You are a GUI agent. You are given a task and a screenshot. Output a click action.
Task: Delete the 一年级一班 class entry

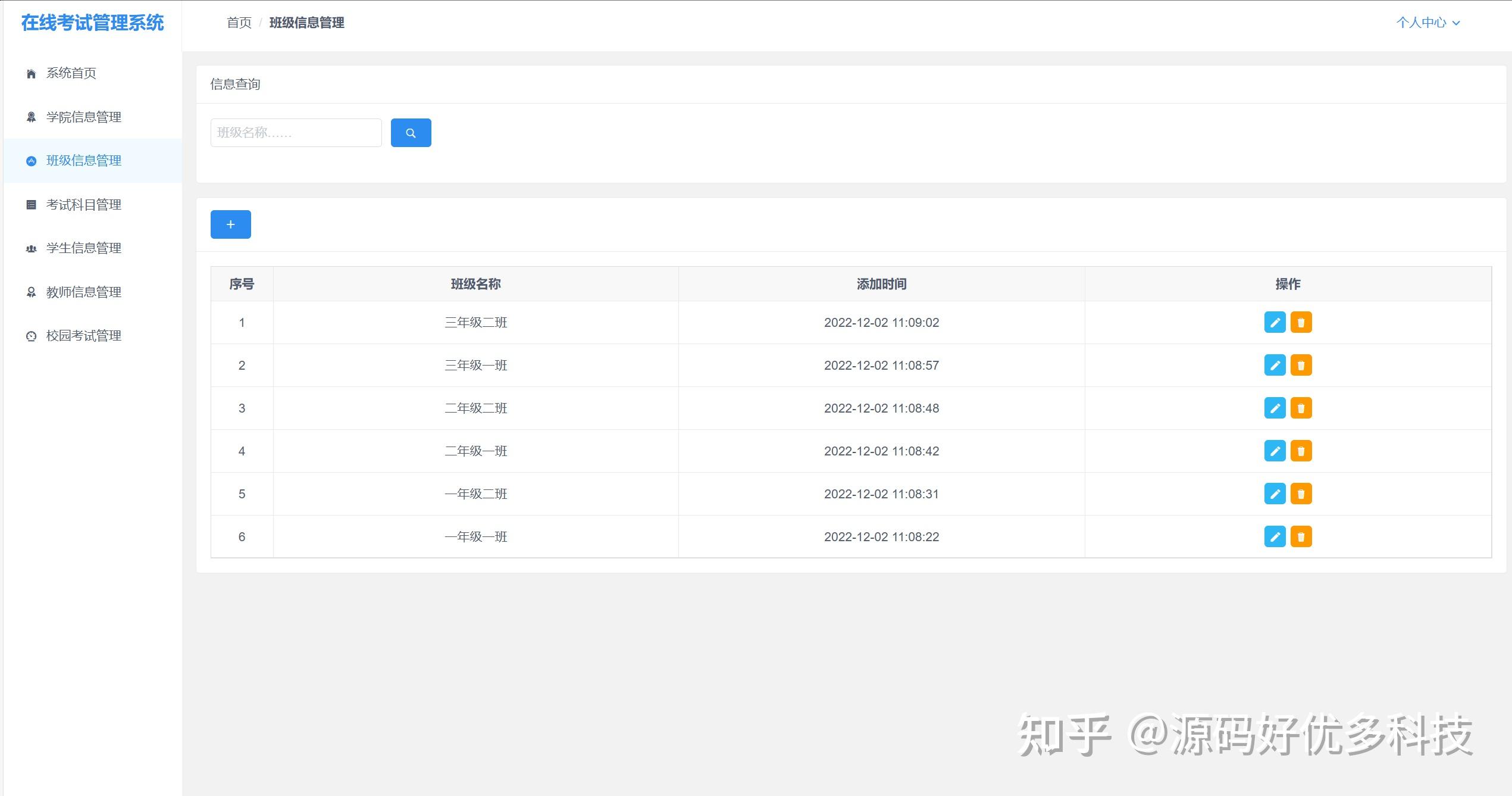(x=1301, y=537)
